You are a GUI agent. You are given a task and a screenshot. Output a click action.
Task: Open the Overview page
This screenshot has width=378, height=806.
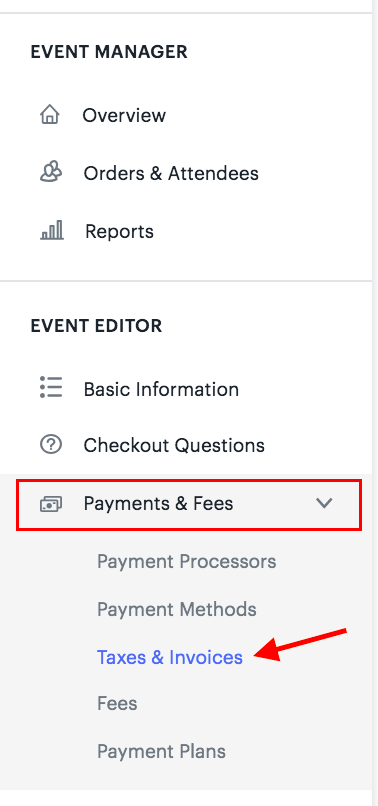(x=124, y=115)
